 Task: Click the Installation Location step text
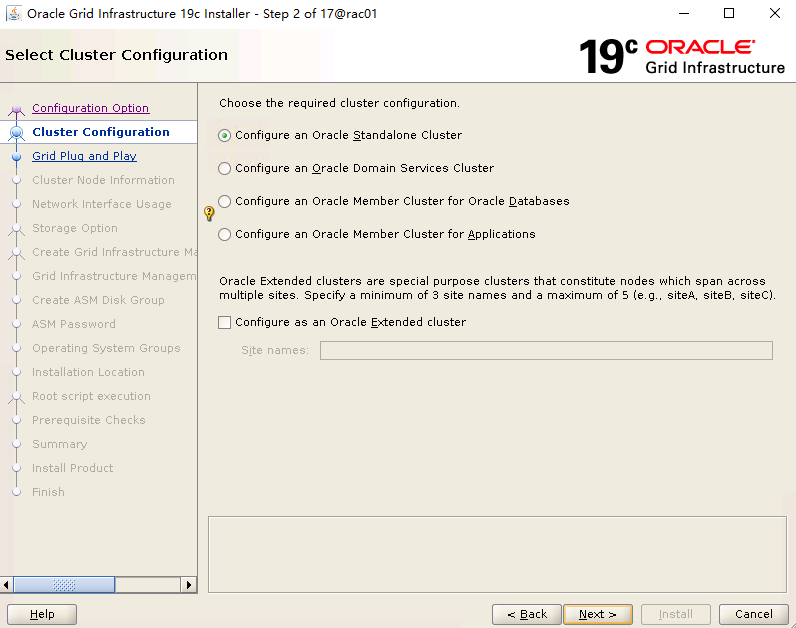click(88, 372)
